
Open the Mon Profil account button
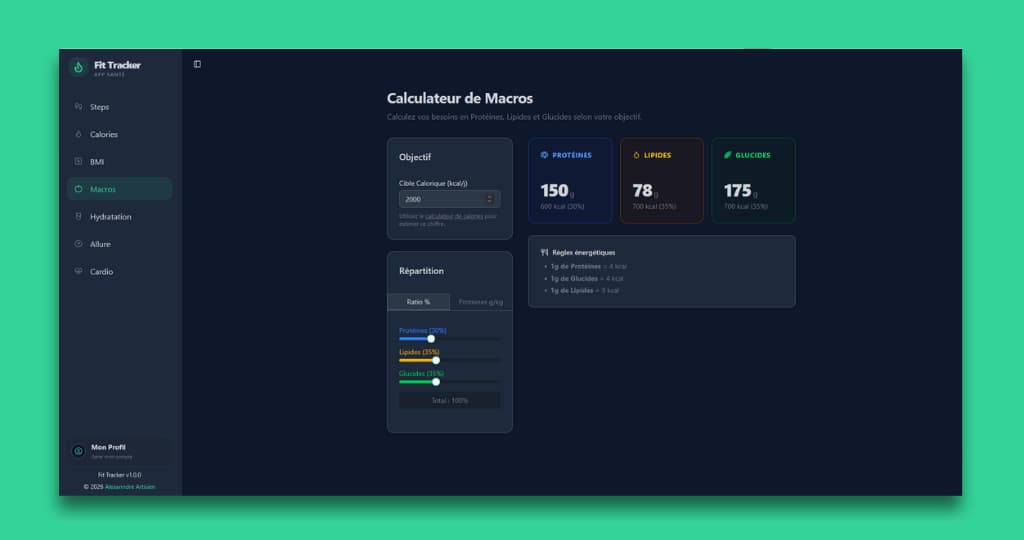pos(120,451)
